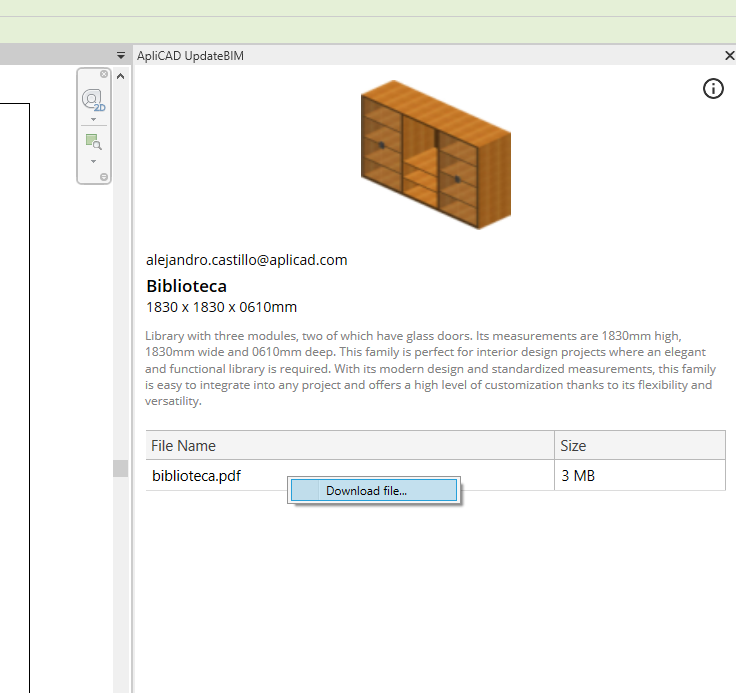Click the 3 MB size cell
736x693 pixels.
point(640,475)
